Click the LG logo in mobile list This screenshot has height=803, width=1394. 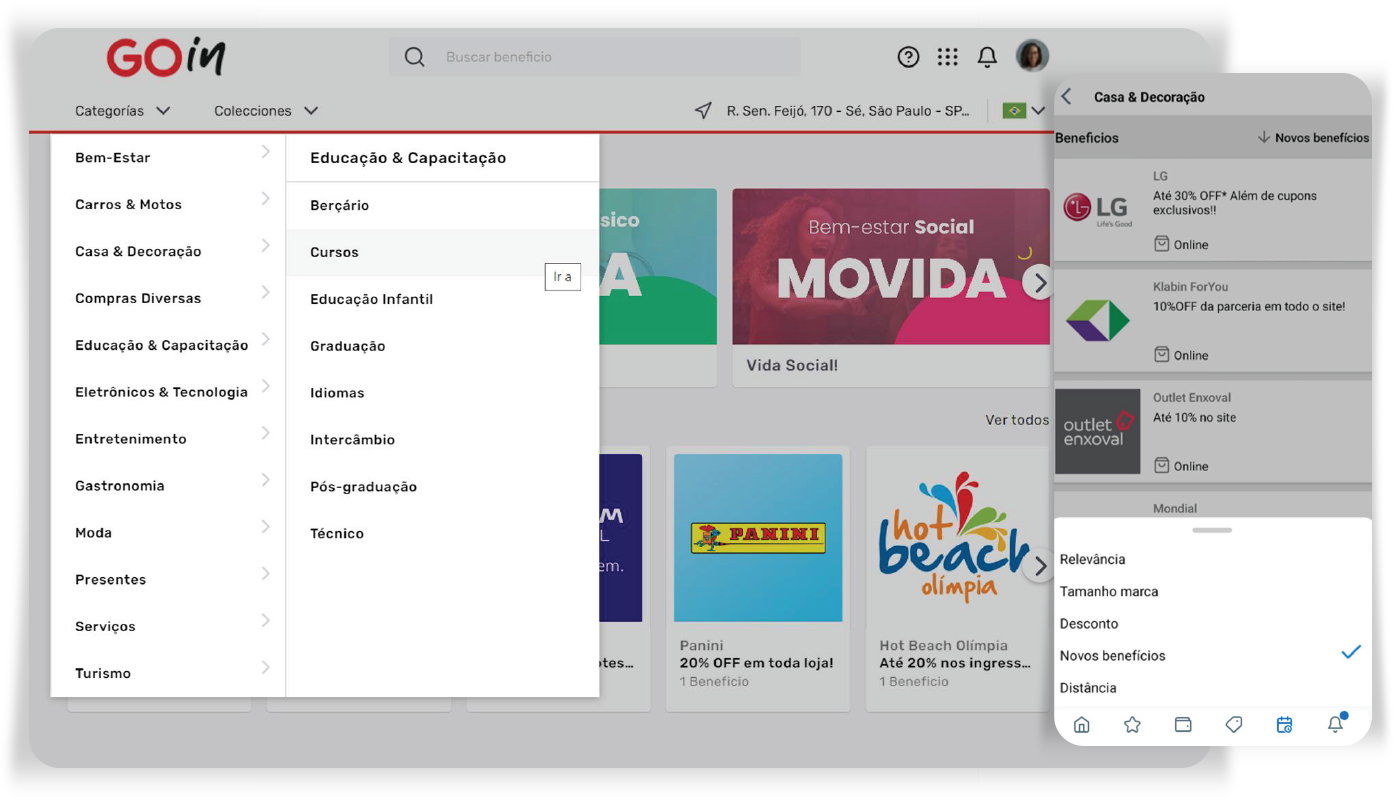(x=1097, y=209)
